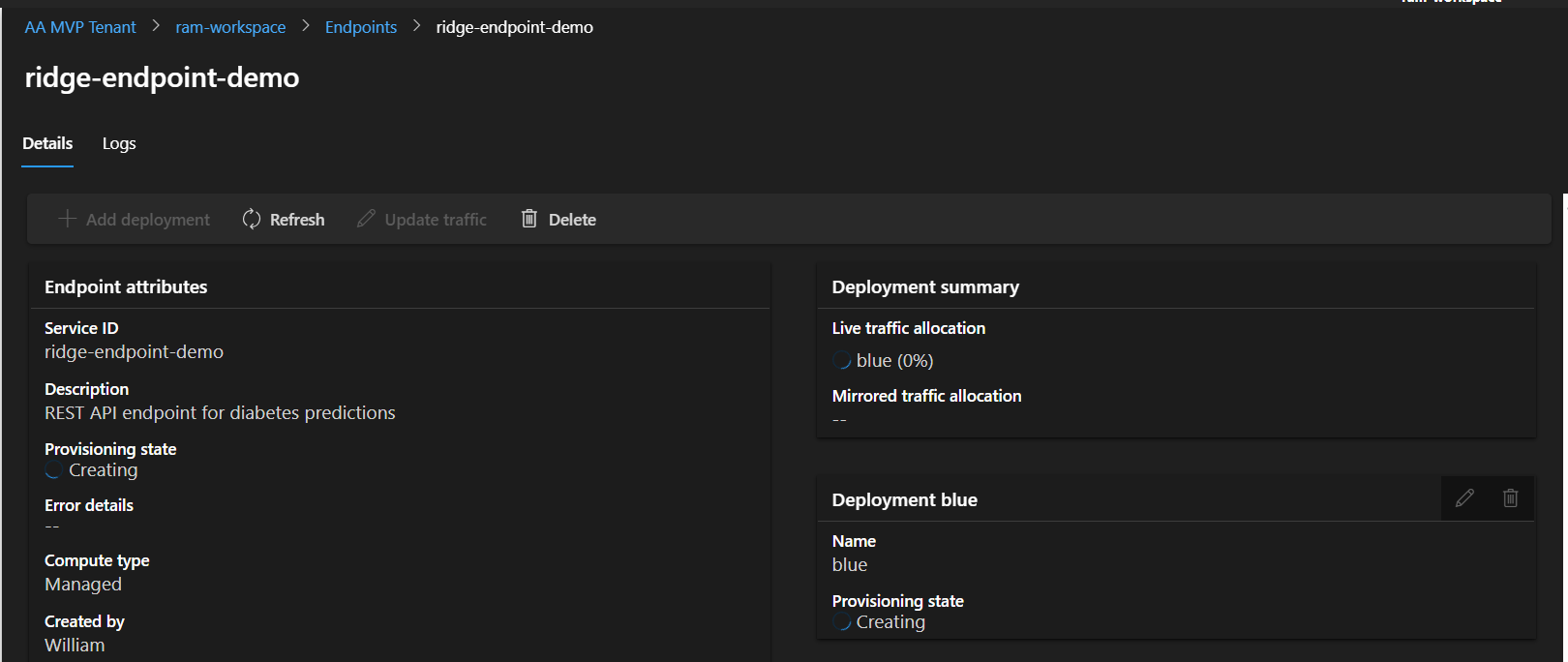This screenshot has height=662, width=1568.
Task: Click the Update traffic pencil icon
Action: 366,219
